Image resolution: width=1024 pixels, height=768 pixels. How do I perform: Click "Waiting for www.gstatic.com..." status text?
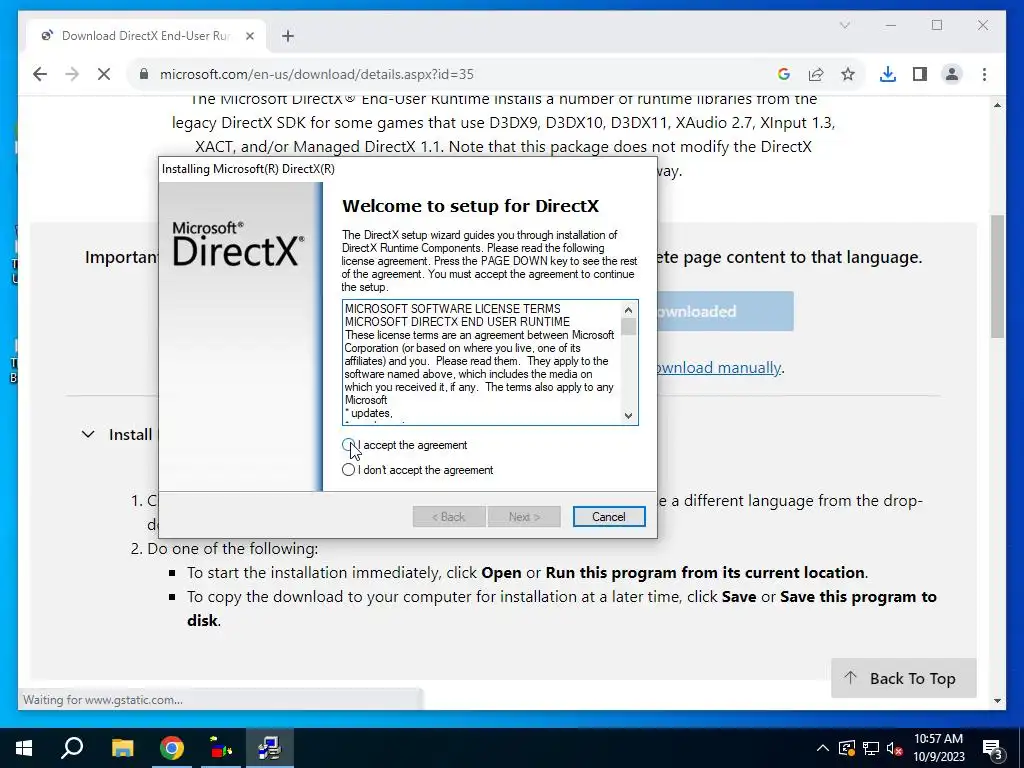(103, 699)
